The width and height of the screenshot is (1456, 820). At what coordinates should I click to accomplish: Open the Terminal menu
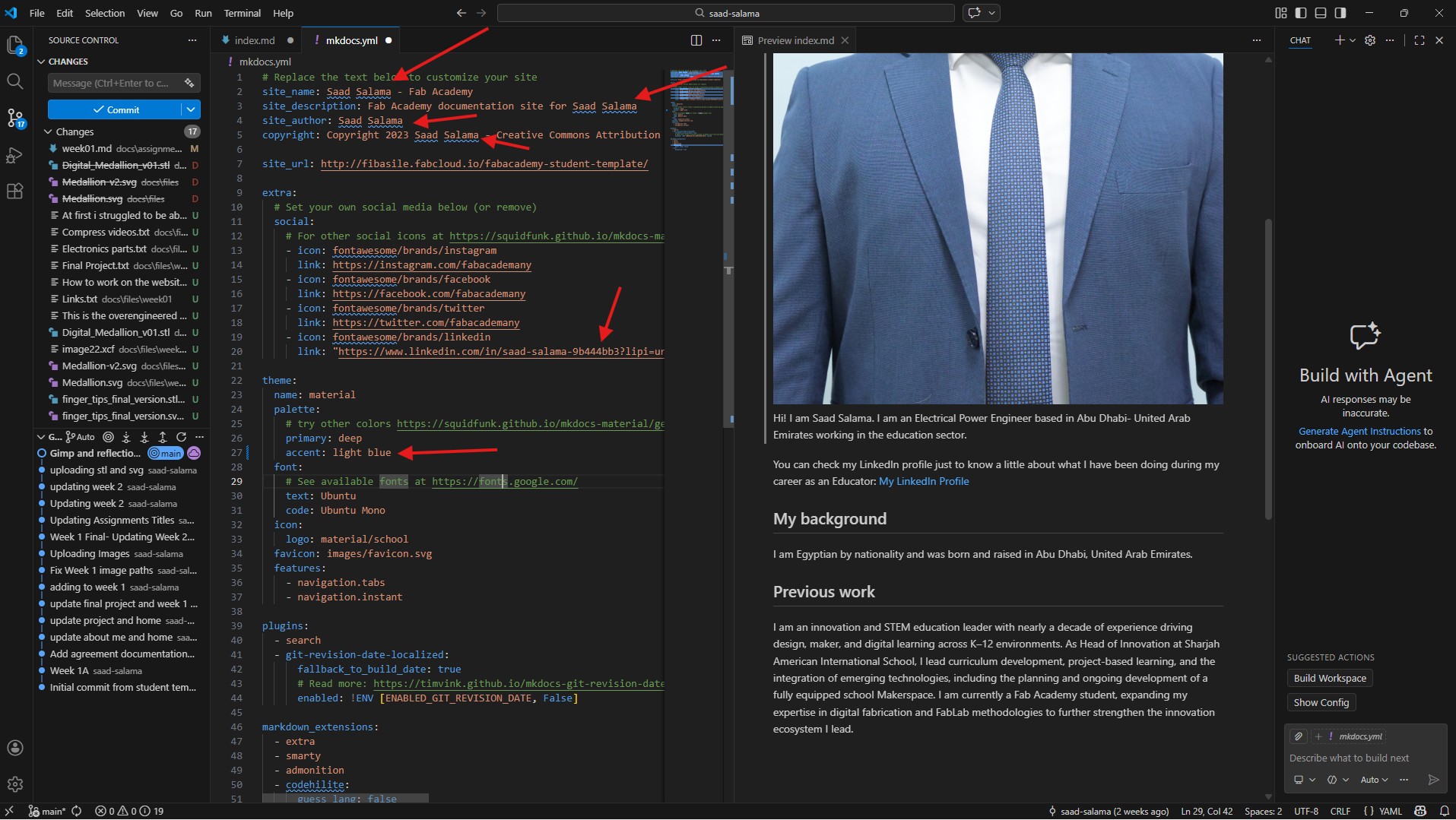243,13
